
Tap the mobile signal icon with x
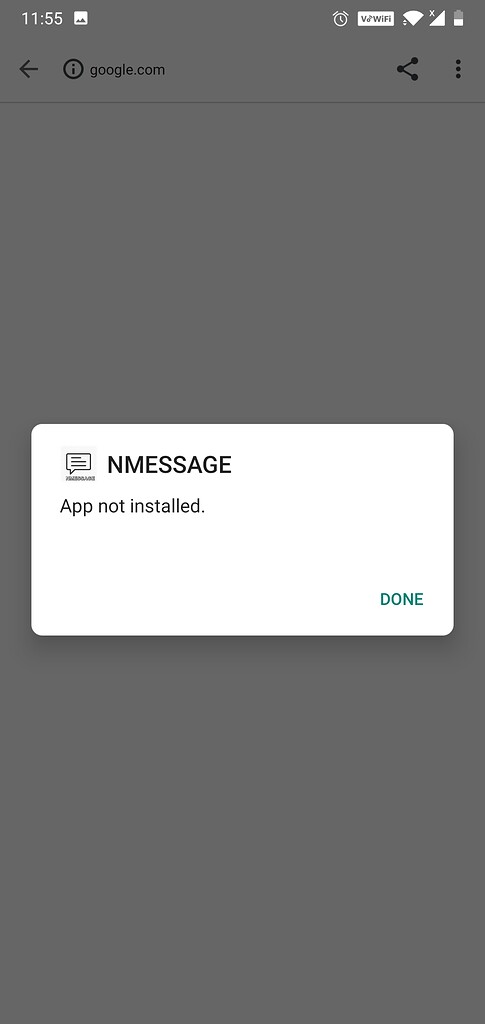[x=436, y=18]
